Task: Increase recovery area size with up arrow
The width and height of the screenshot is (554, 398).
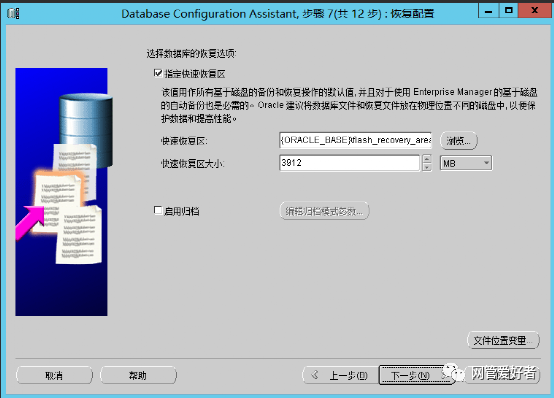Action: 427,159
